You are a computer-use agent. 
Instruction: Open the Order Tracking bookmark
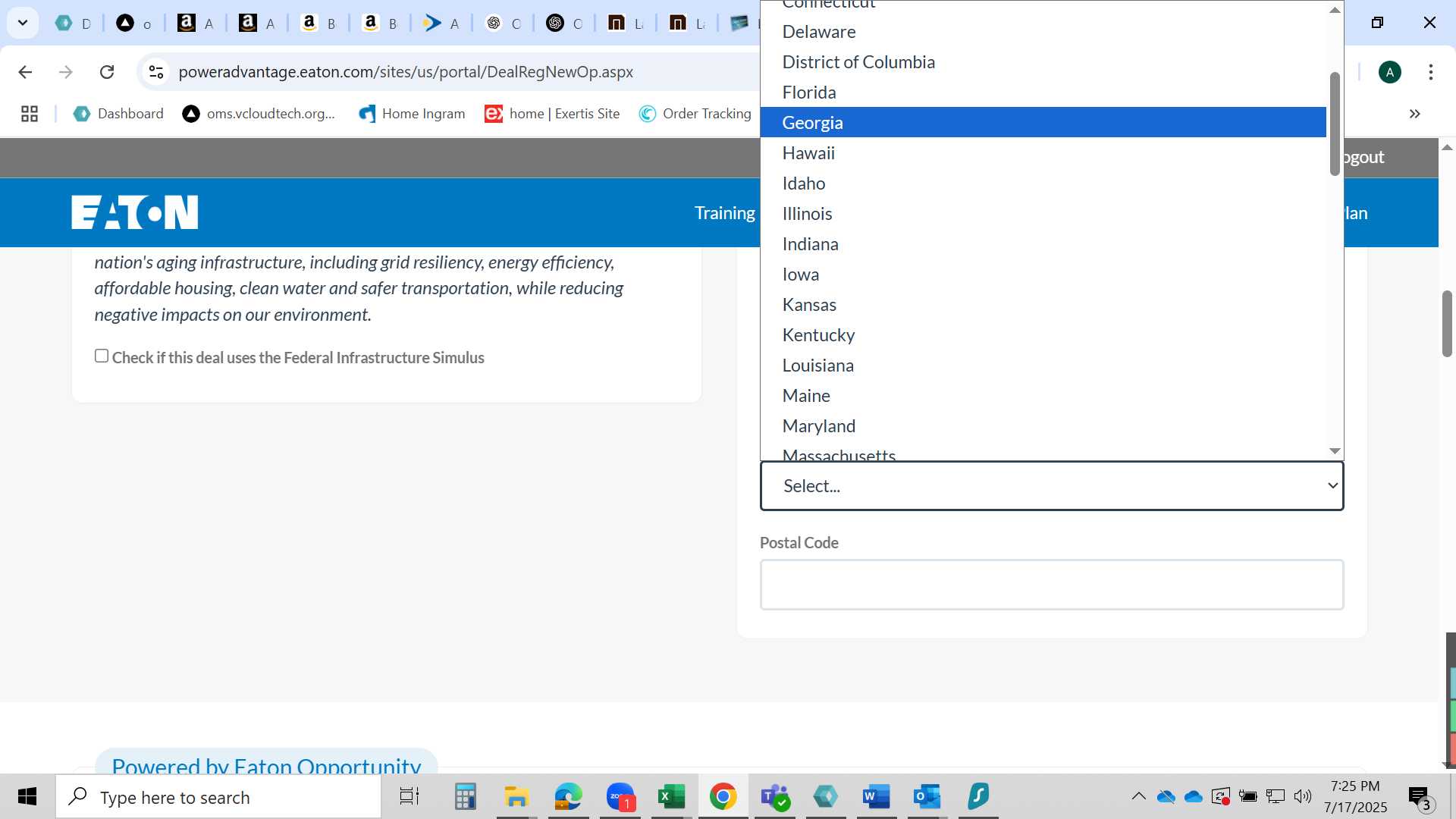click(x=695, y=114)
